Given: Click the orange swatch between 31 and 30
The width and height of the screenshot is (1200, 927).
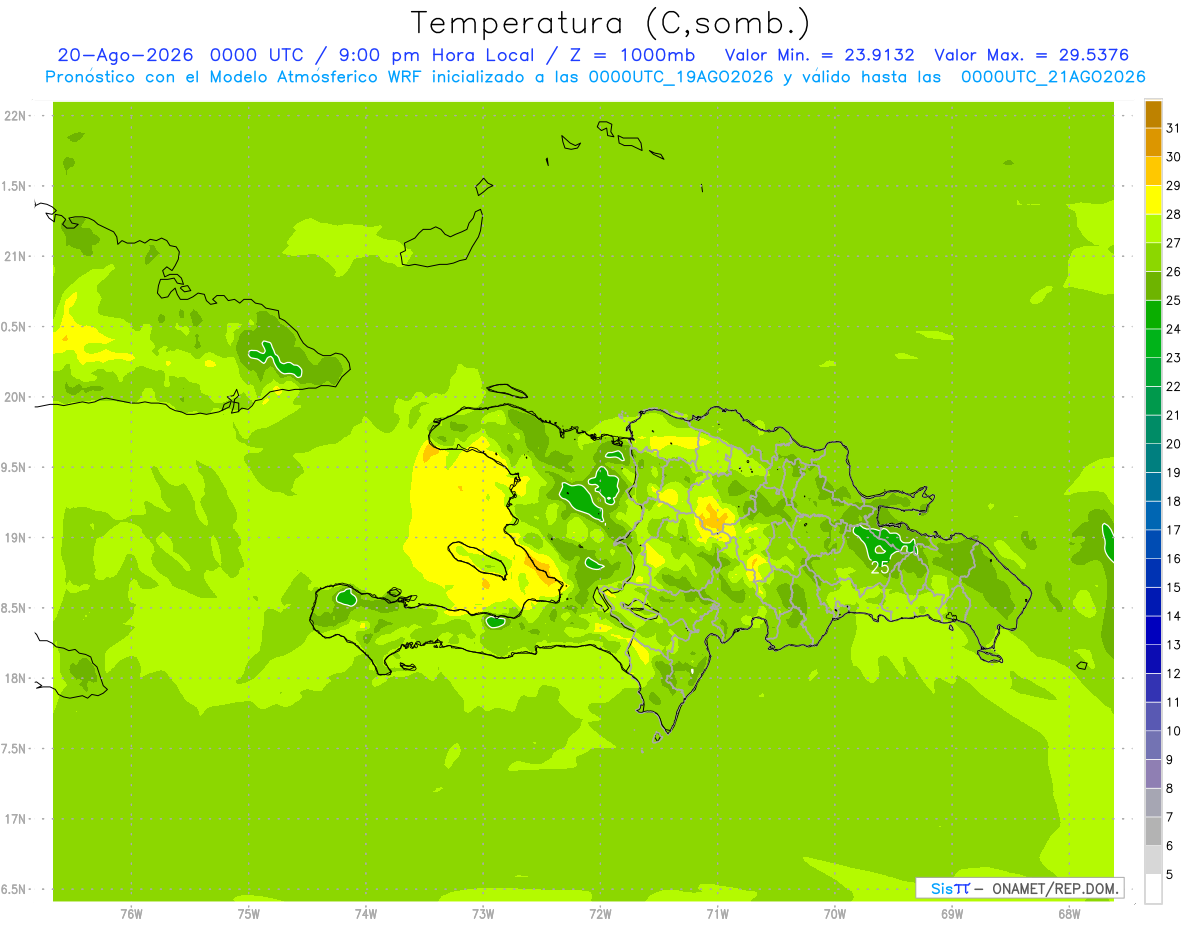Looking at the screenshot, I should click(x=1153, y=143).
